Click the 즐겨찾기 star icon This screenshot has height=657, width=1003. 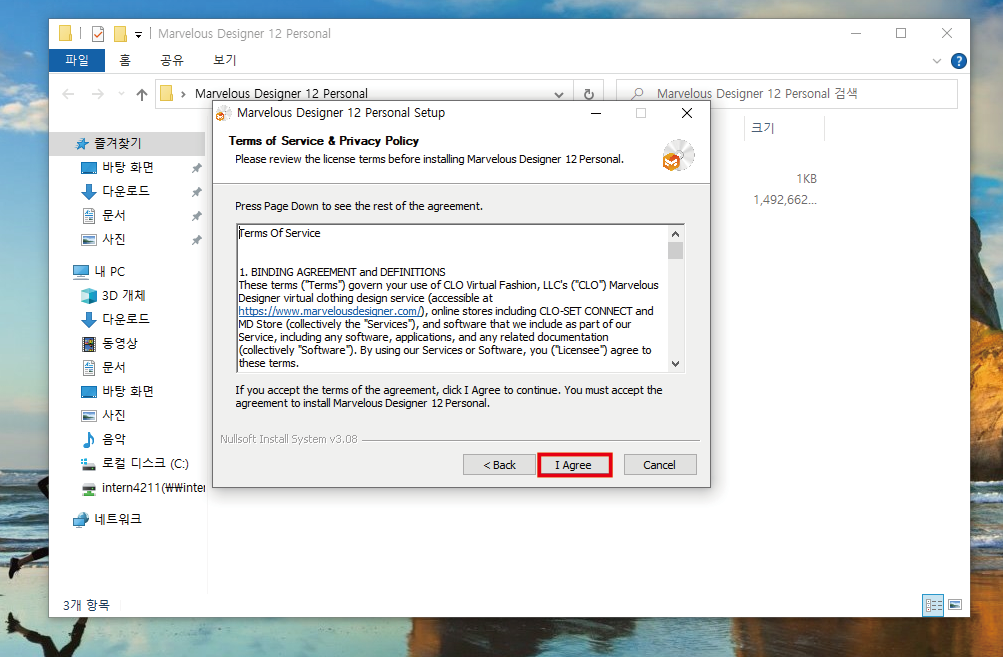coord(82,144)
